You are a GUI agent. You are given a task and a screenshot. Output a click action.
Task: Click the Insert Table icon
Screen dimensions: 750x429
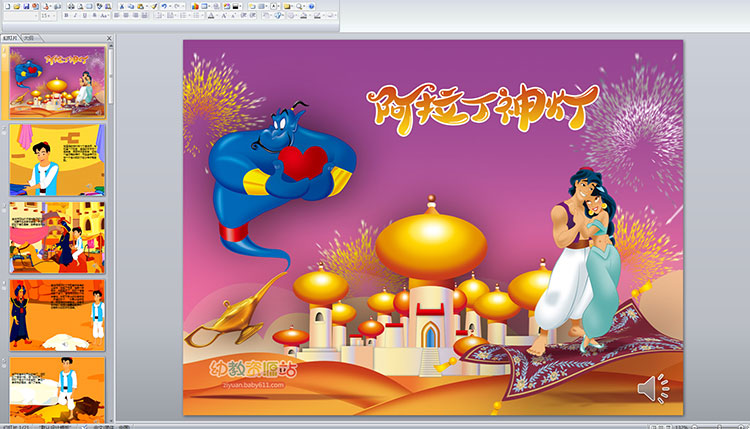pyautogui.click(x=204, y=6)
